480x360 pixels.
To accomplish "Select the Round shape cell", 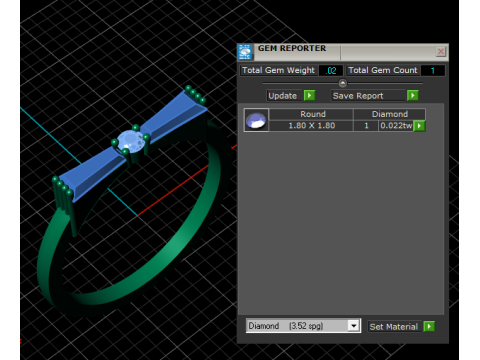I will (x=311, y=114).
